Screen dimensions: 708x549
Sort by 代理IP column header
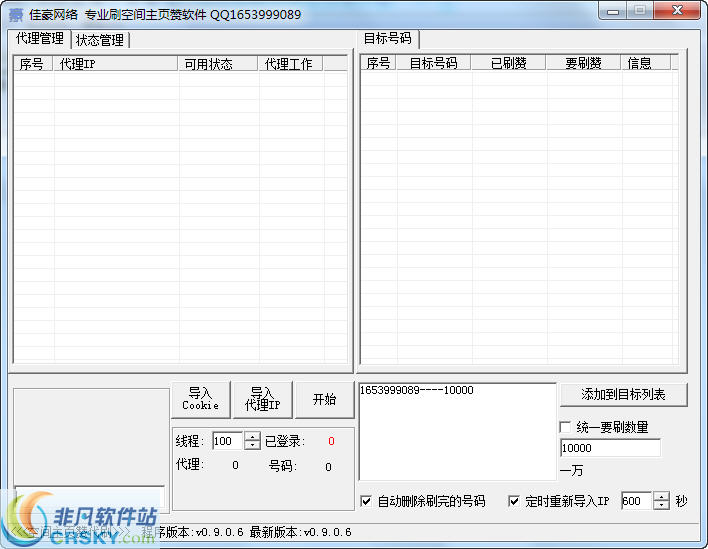point(116,64)
